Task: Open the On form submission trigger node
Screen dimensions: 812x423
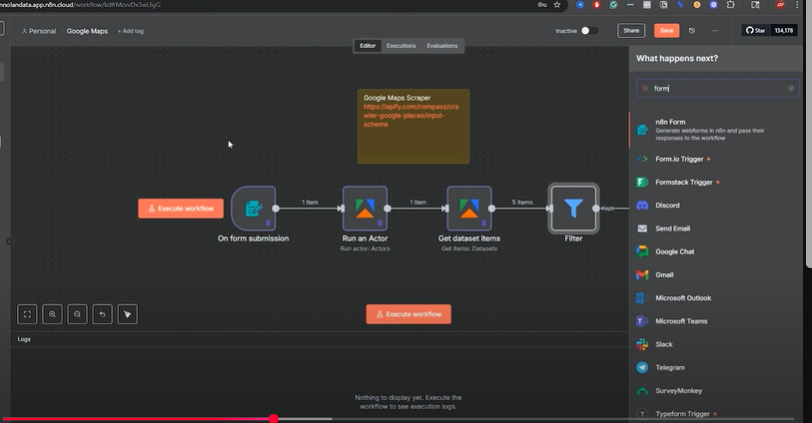Action: (253, 209)
